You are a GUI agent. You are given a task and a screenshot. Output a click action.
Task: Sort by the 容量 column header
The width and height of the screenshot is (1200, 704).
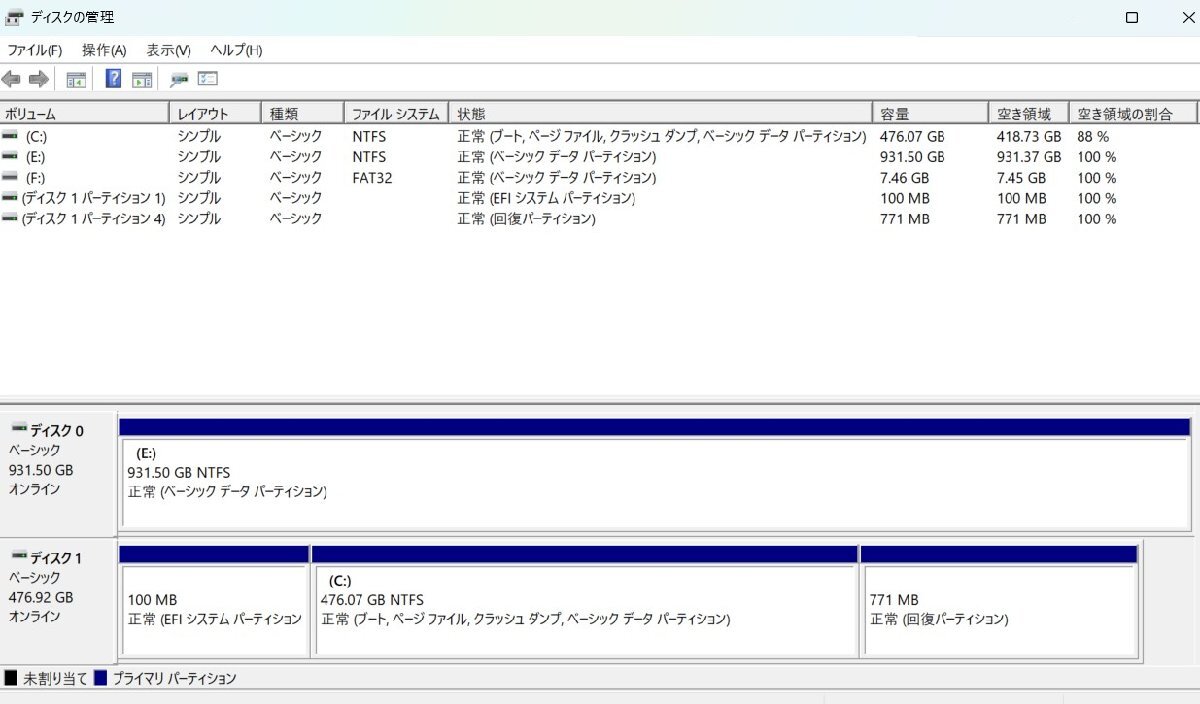pyautogui.click(x=930, y=114)
